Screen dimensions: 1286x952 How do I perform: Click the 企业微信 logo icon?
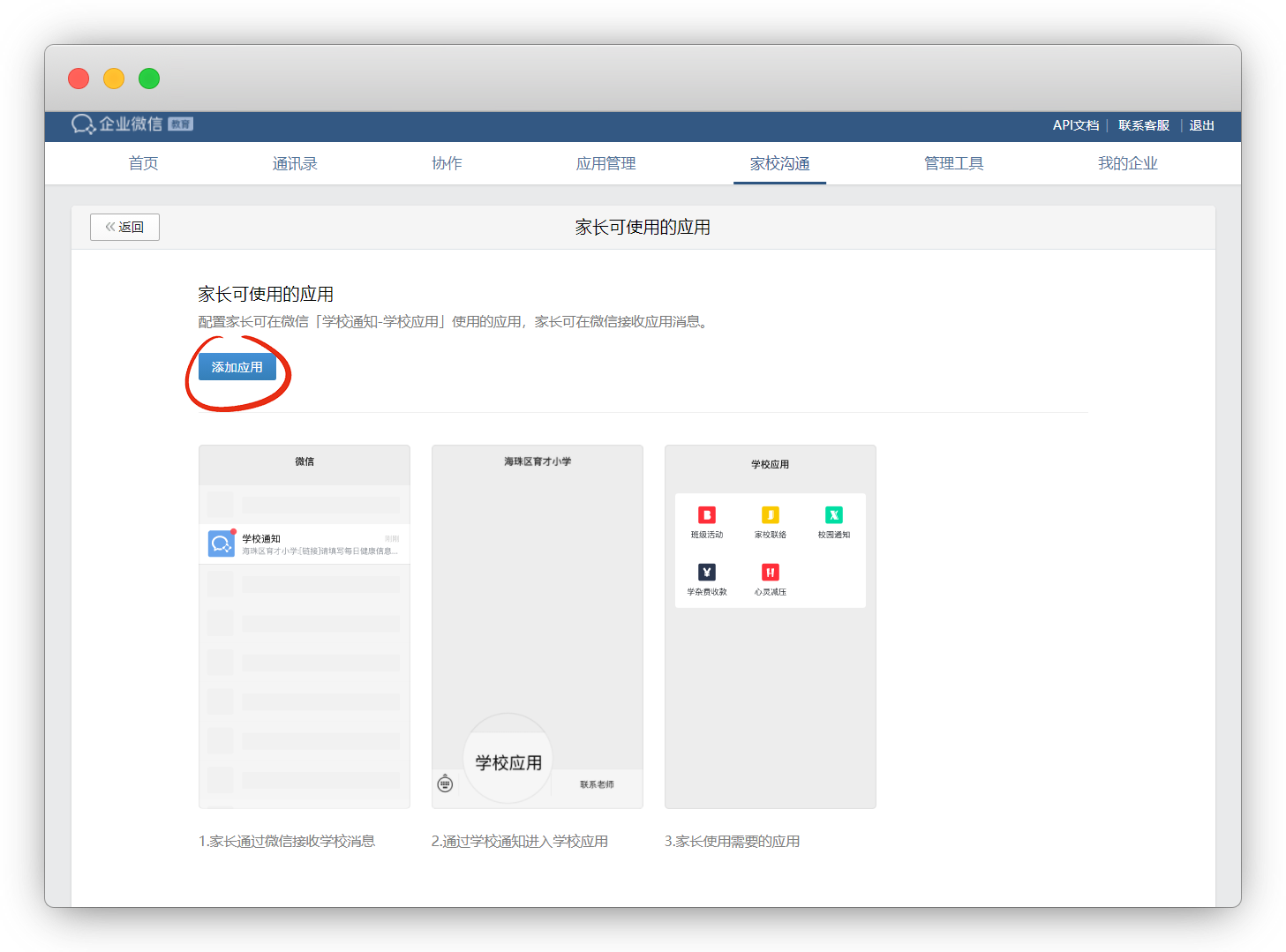click(83, 124)
